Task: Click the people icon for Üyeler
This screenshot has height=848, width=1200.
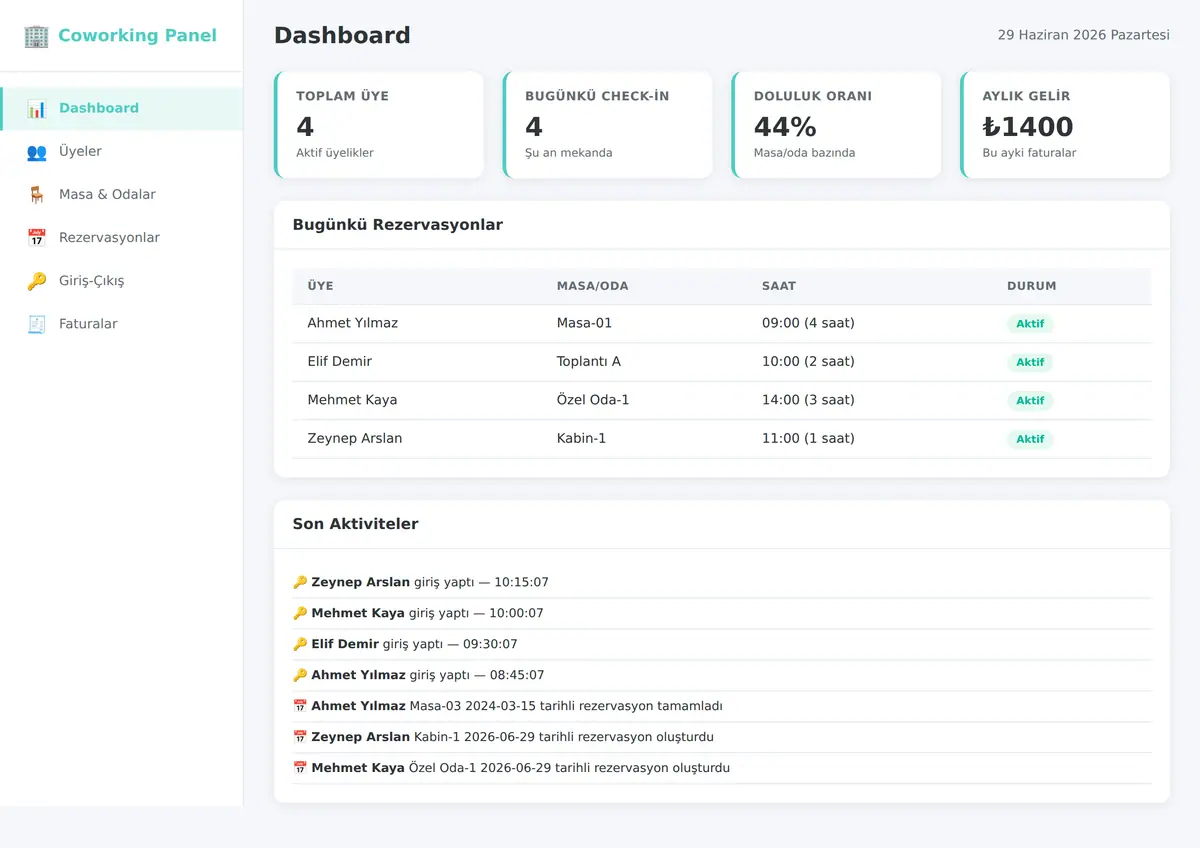Action: tap(37, 152)
